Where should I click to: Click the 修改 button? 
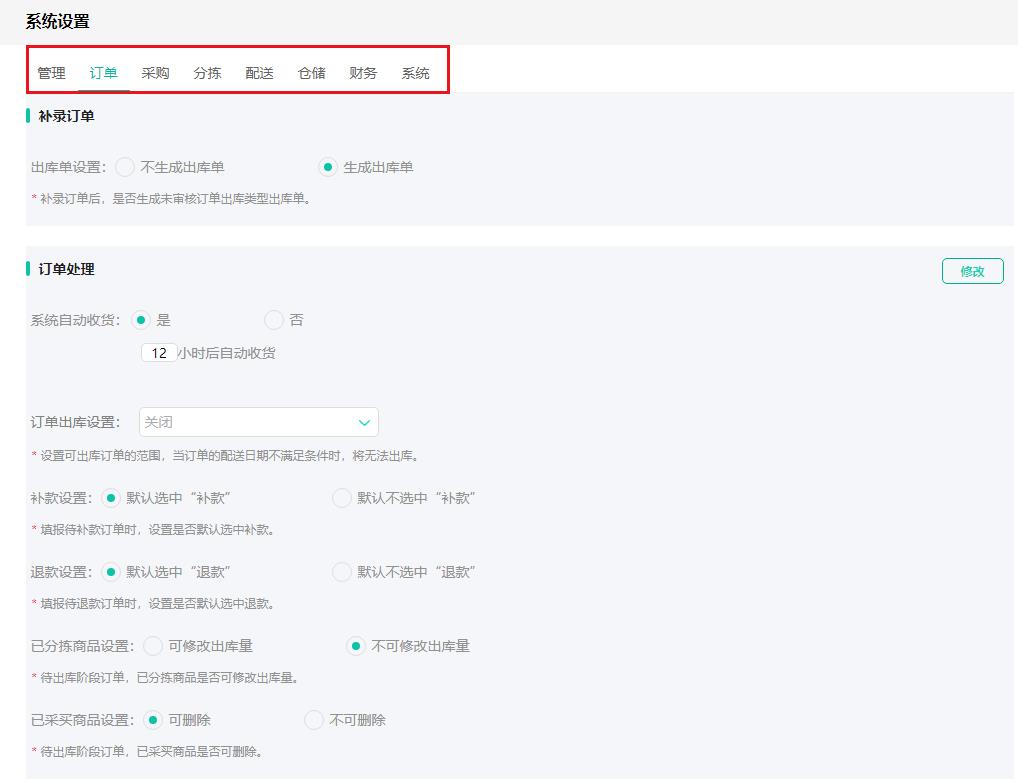pos(971,270)
